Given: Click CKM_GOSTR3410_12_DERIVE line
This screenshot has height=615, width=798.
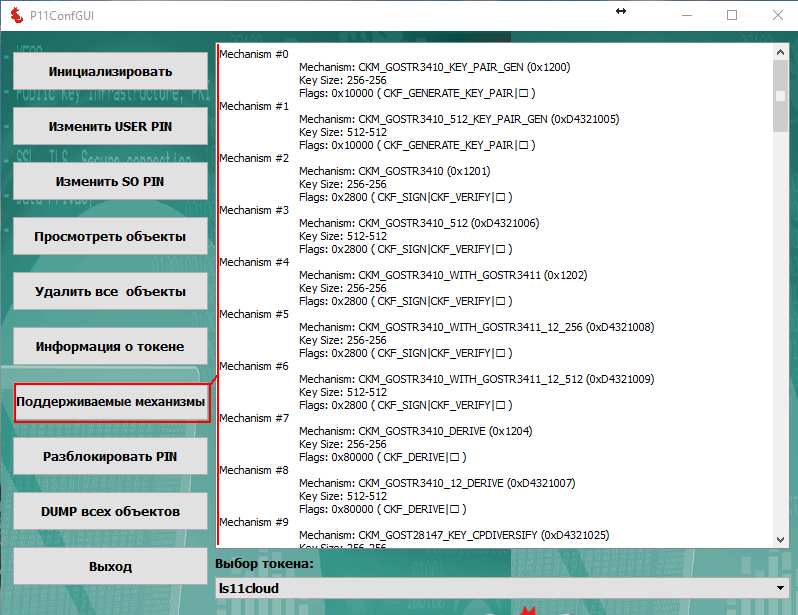Looking at the screenshot, I should (437, 483).
